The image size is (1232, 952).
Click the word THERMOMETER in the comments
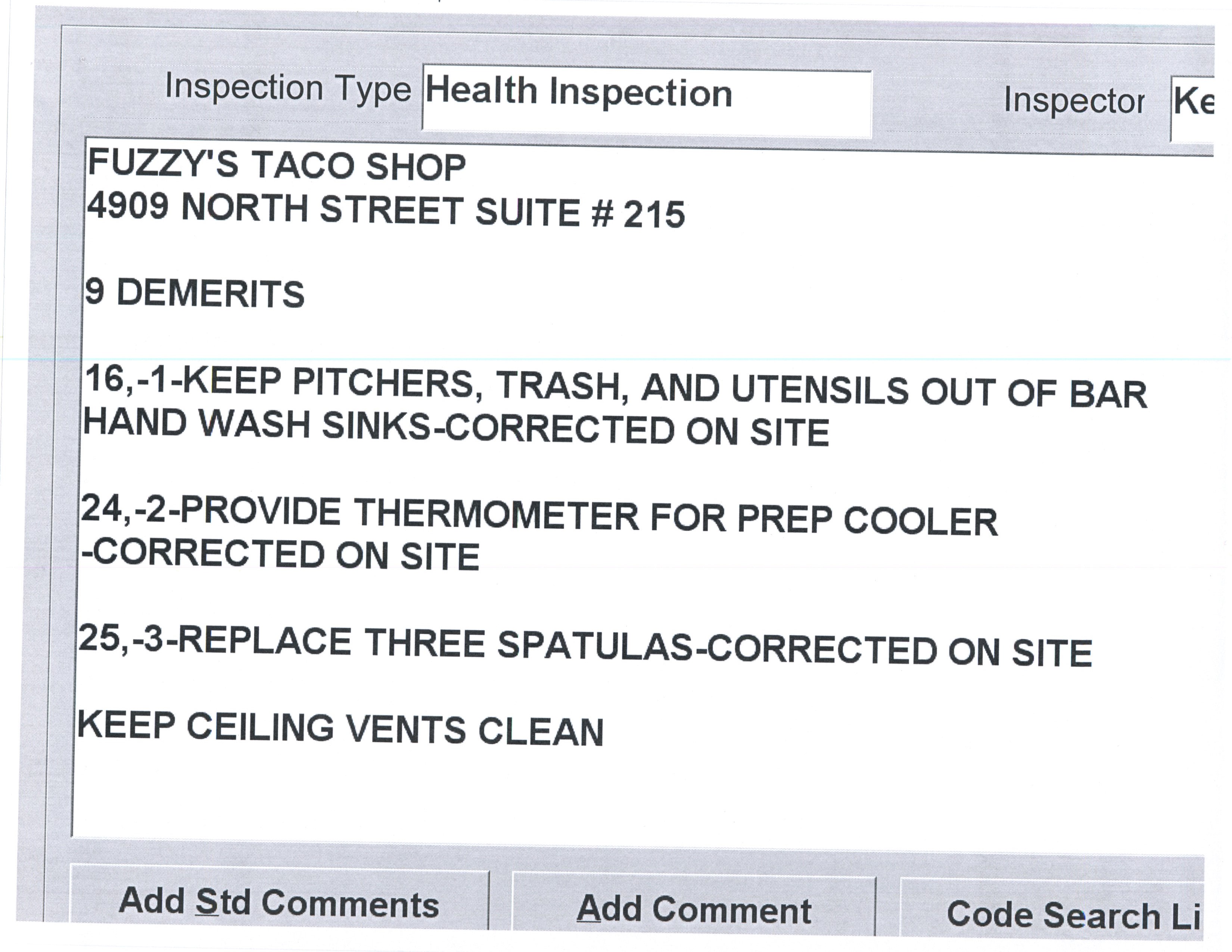point(497,513)
